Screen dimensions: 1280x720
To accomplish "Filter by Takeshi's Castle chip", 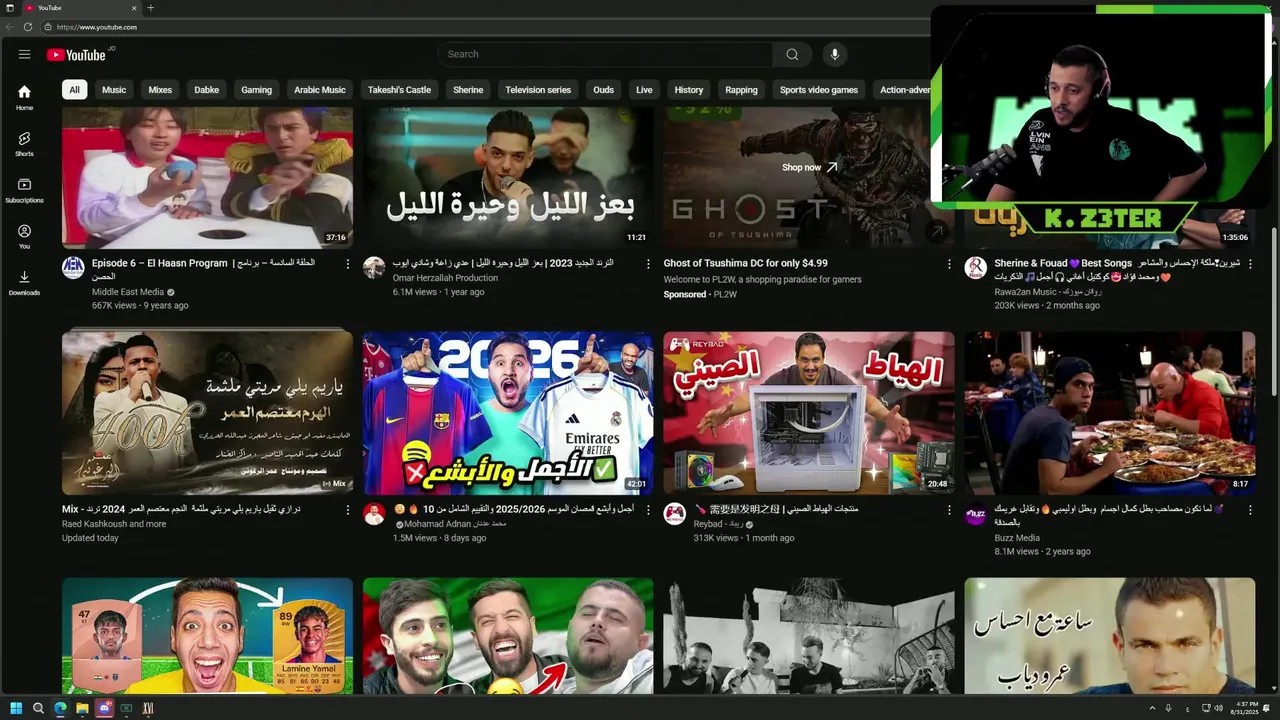I will tap(399, 90).
